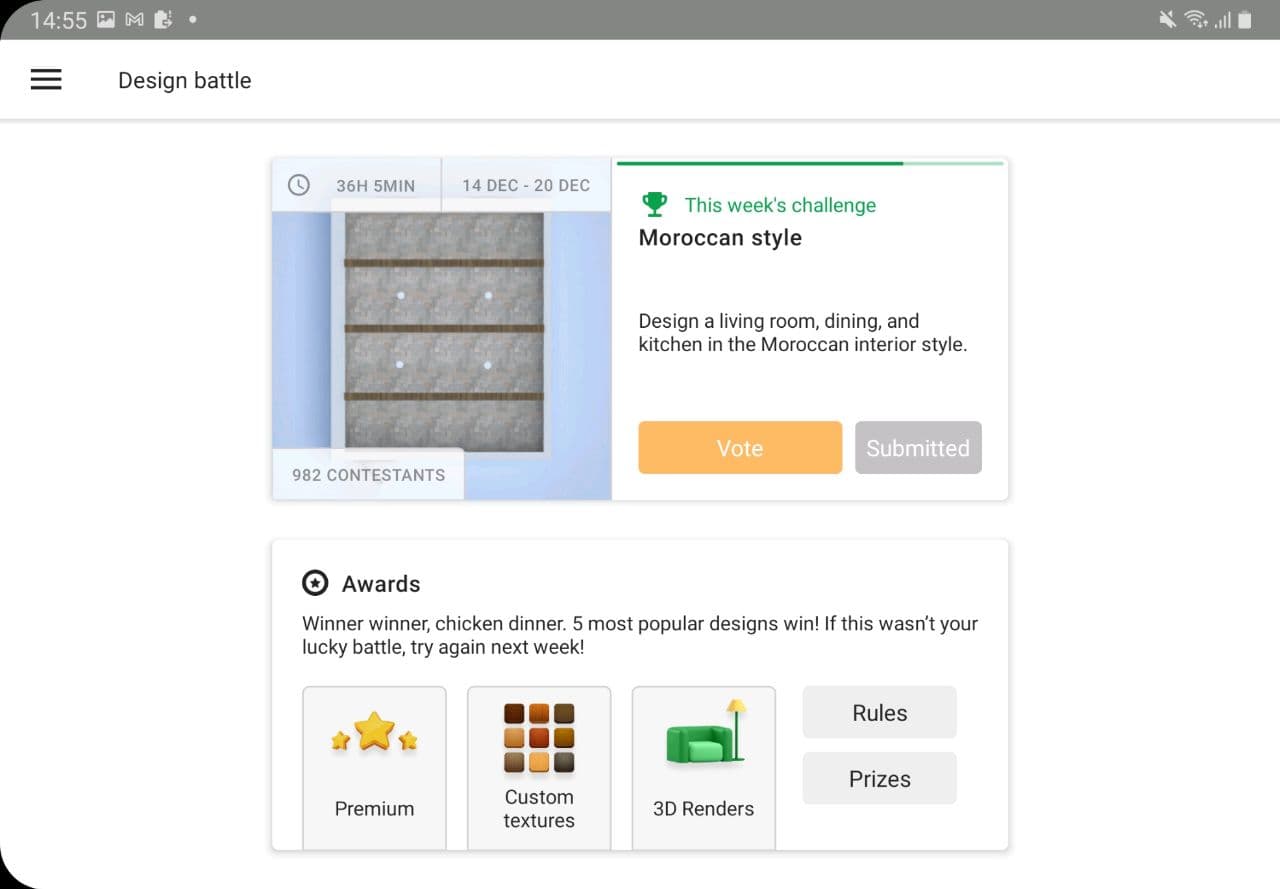Tap the cellular signal bars icon

pyautogui.click(x=1221, y=20)
